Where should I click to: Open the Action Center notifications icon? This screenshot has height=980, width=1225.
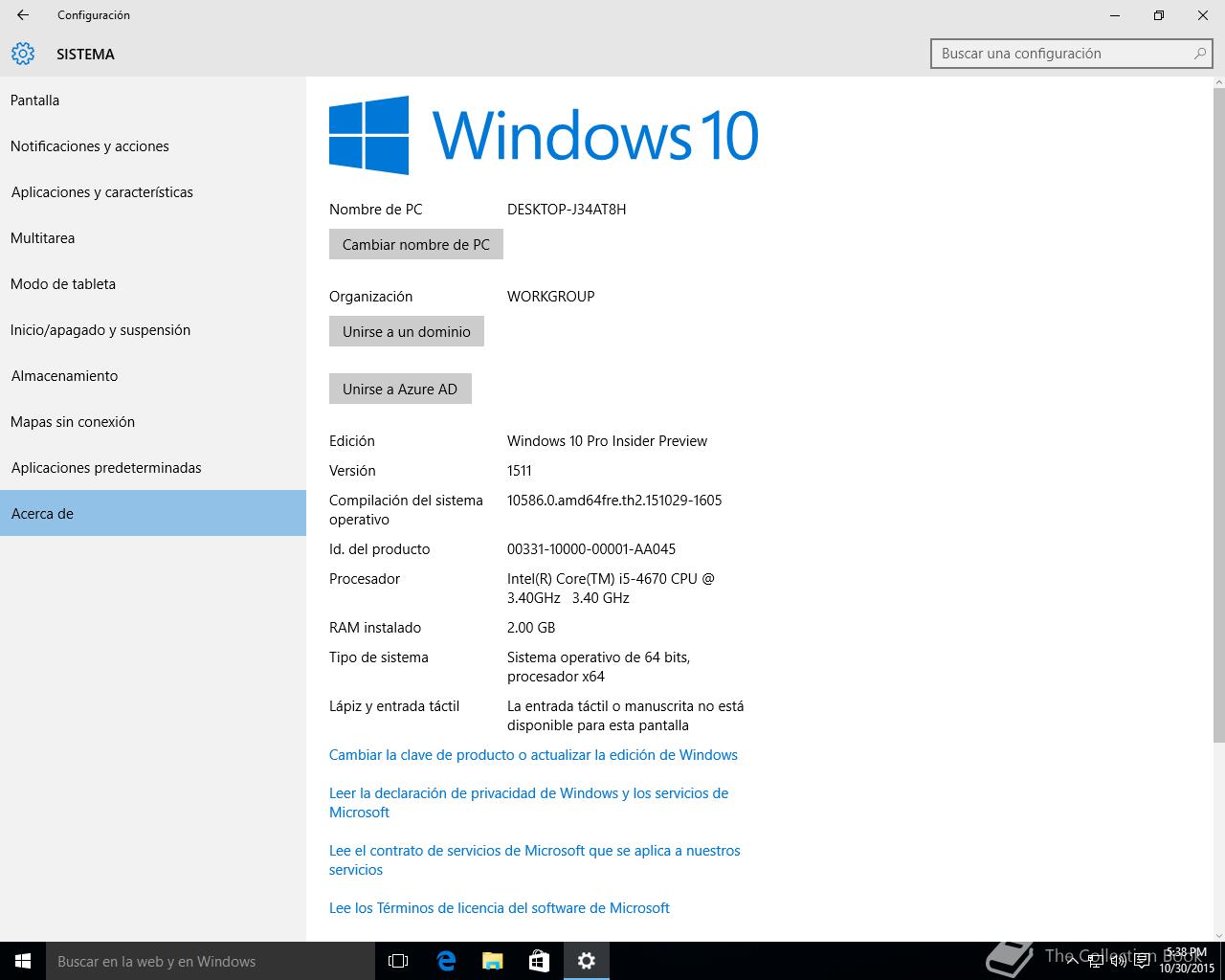(1141, 961)
